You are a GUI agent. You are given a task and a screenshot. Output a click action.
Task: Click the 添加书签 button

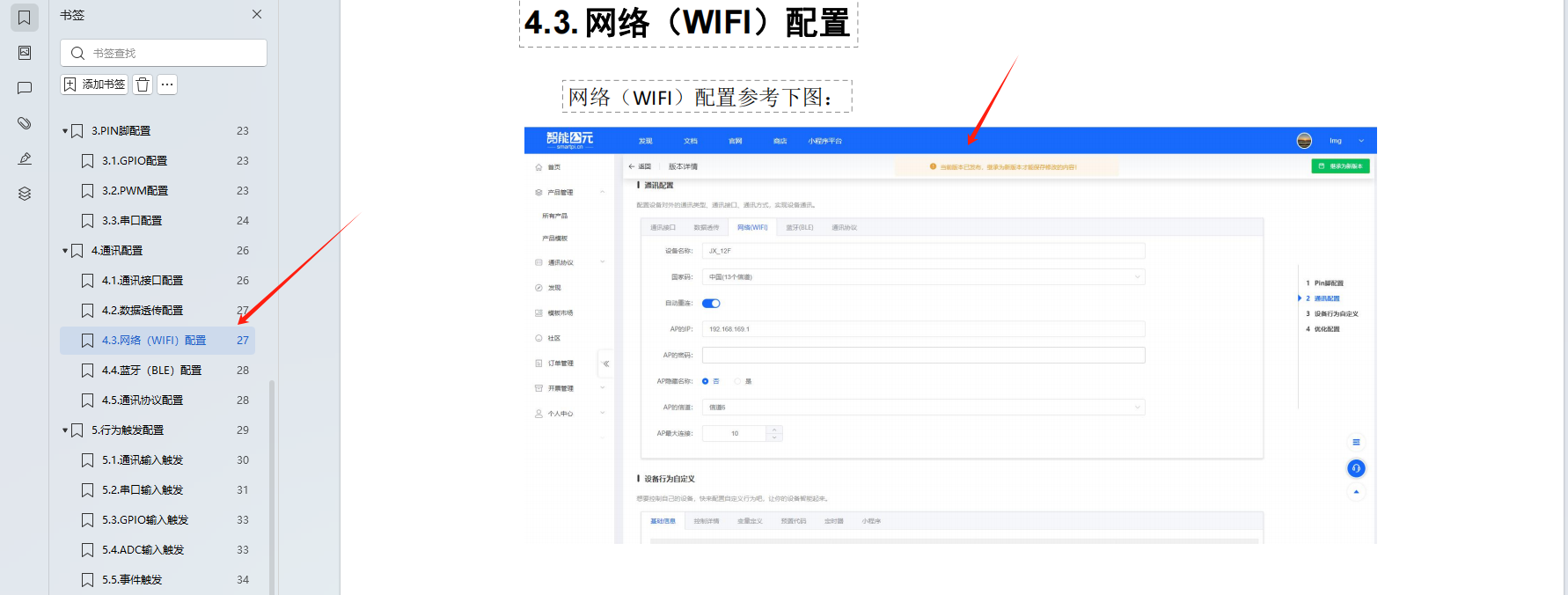click(x=94, y=84)
